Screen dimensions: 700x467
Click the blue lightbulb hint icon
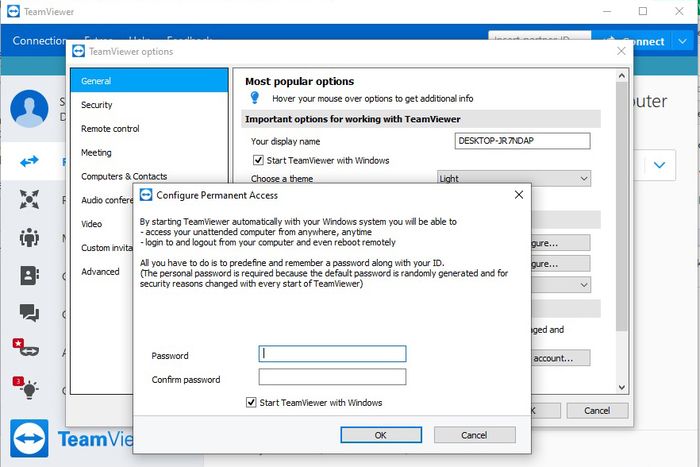click(255, 97)
